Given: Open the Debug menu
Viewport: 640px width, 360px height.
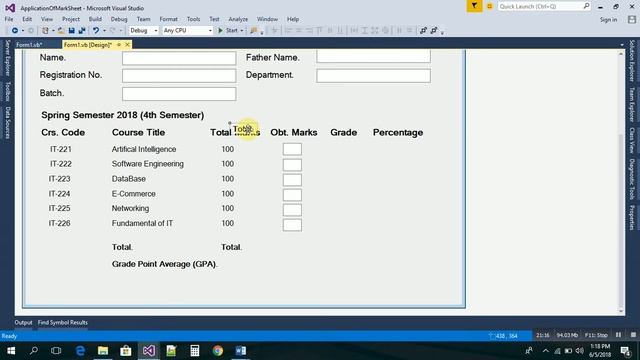Looking at the screenshot, I should click(x=119, y=19).
